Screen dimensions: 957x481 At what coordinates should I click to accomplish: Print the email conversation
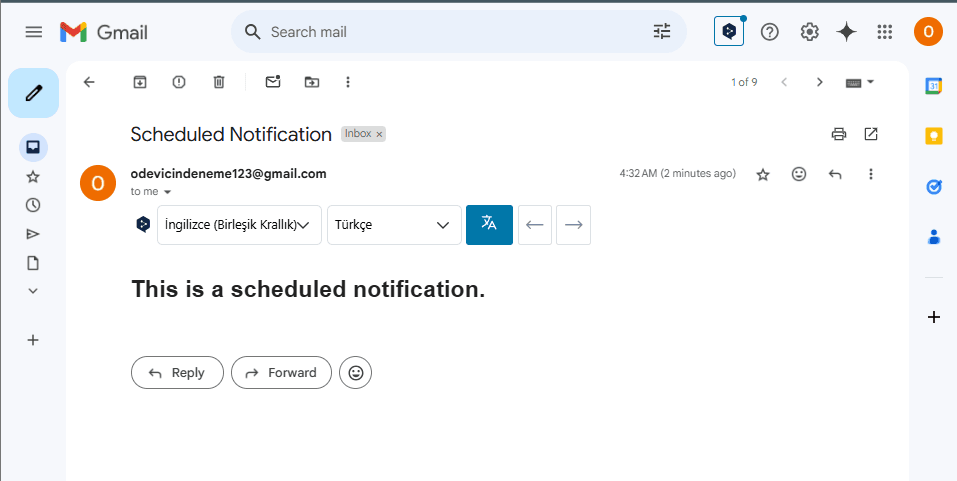coord(838,134)
